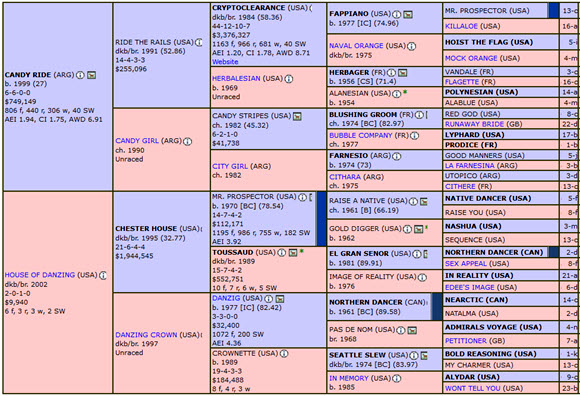Open info icon next to RAISE A NATIVE
This screenshot has height=396, width=580.
(x=414, y=202)
